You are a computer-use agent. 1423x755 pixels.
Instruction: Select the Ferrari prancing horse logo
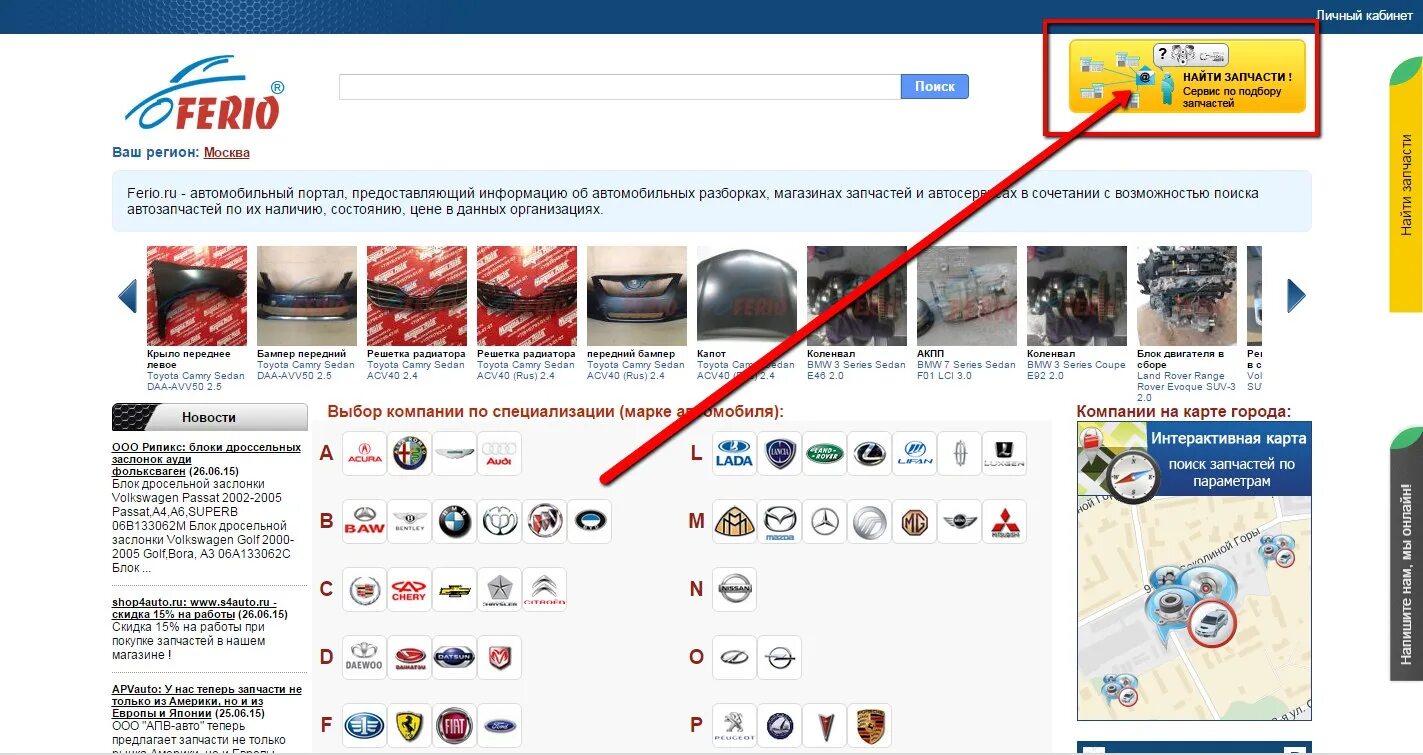point(409,726)
